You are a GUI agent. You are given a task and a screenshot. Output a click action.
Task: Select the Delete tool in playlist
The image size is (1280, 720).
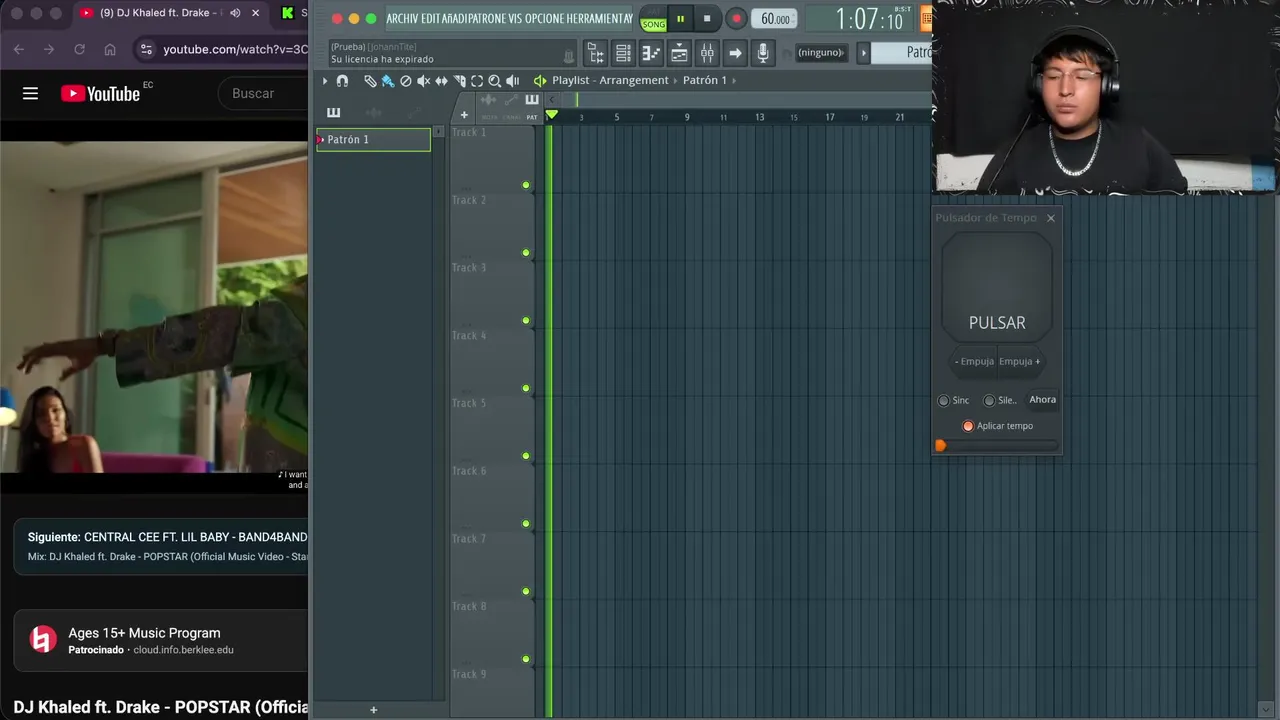pyautogui.click(x=406, y=81)
